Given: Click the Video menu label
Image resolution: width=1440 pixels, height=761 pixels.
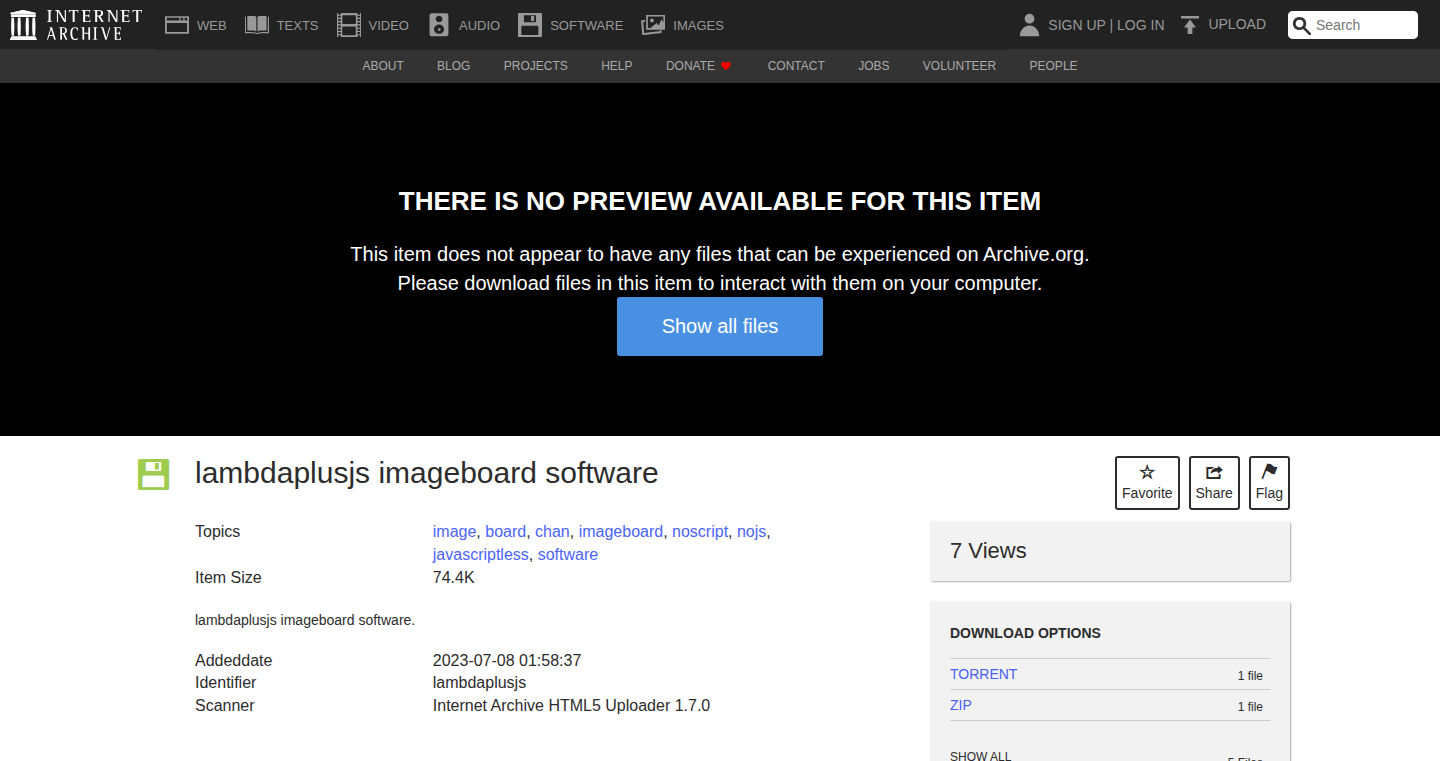Looking at the screenshot, I should [x=388, y=25].
